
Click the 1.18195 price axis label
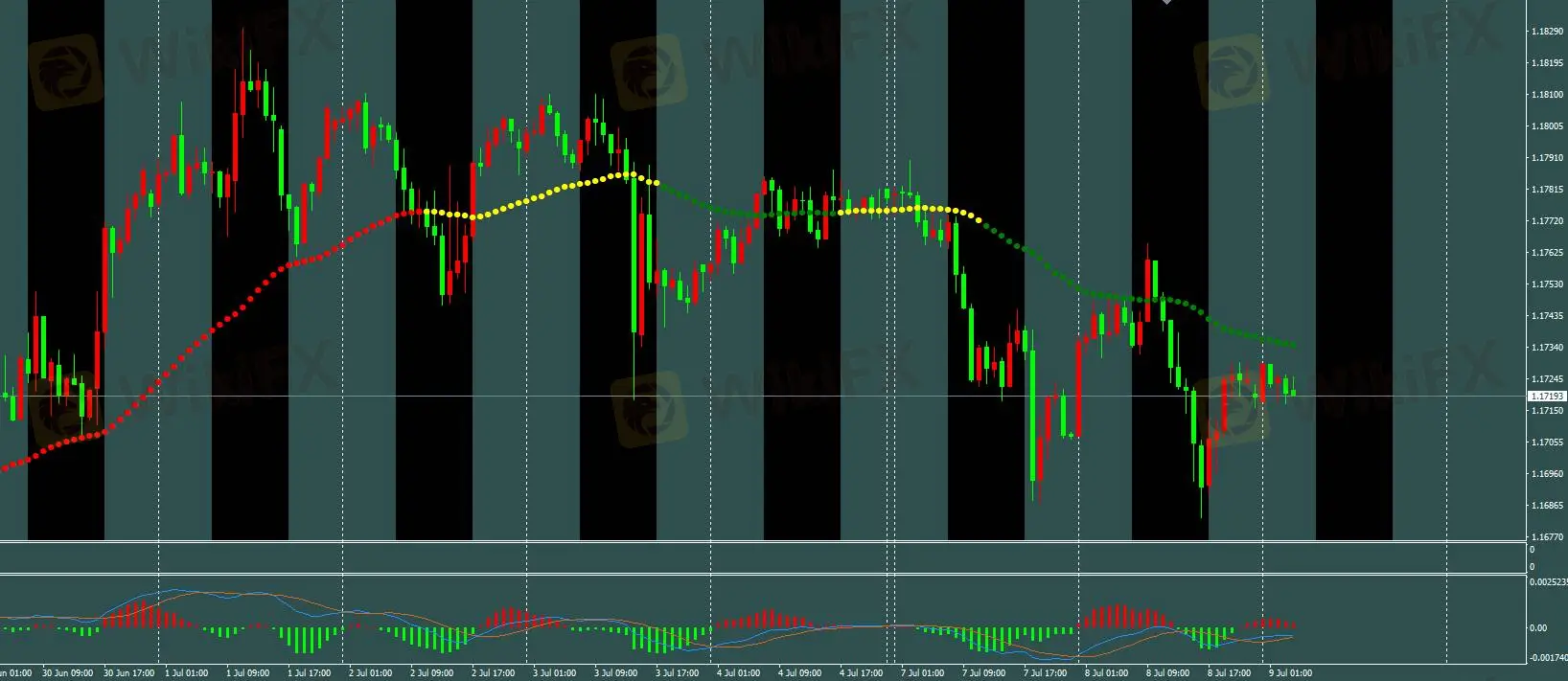coord(1547,63)
